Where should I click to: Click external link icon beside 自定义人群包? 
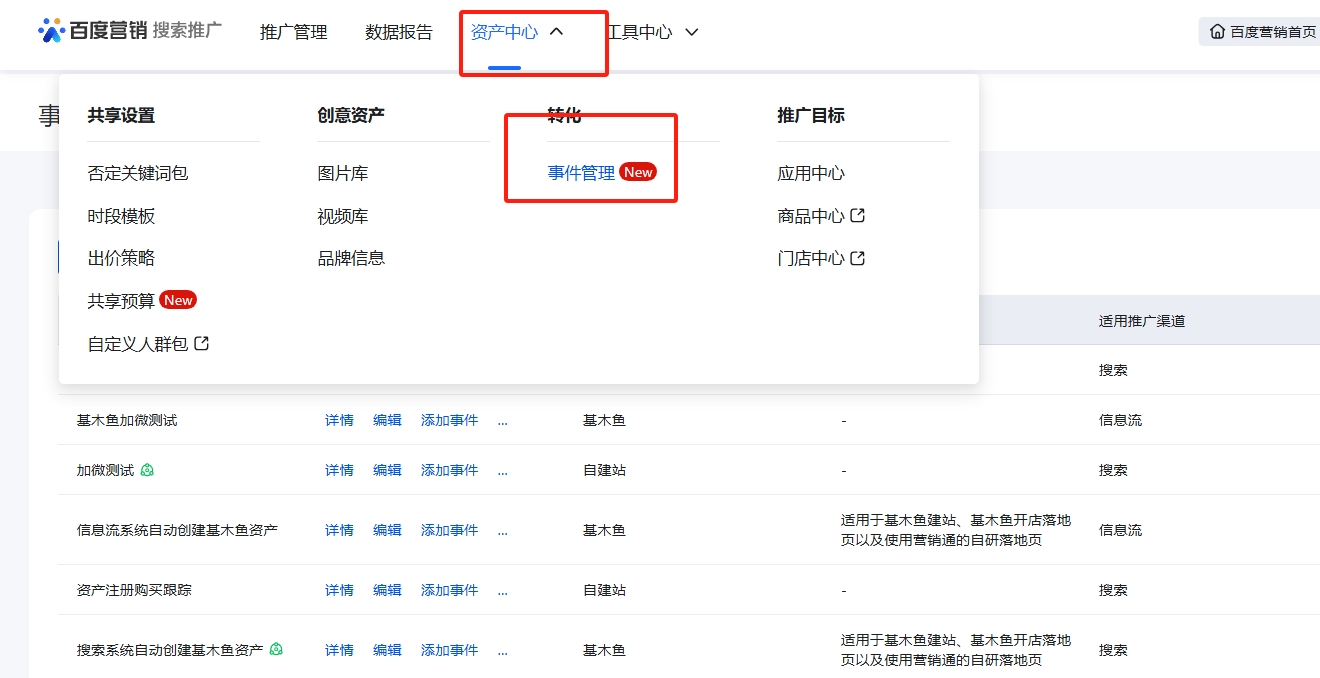[201, 343]
